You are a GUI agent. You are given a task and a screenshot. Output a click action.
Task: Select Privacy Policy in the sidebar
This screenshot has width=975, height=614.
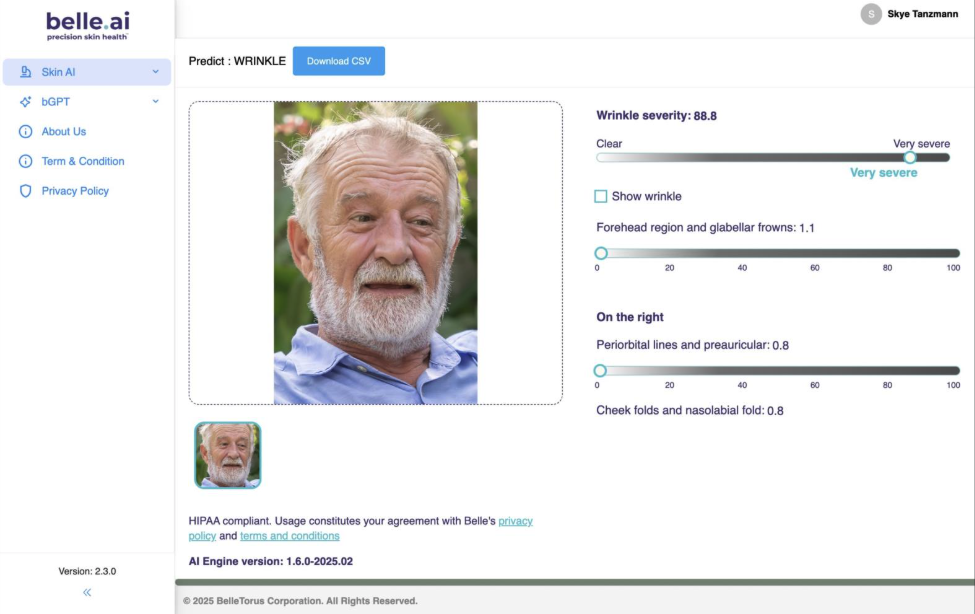(75, 191)
